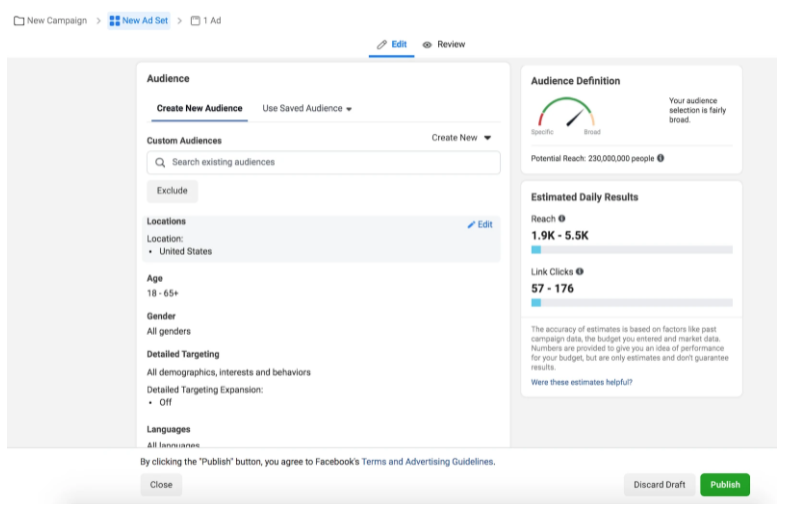This screenshot has height=514, width=785.
Task: Click the green Publish button
Action: (x=725, y=484)
